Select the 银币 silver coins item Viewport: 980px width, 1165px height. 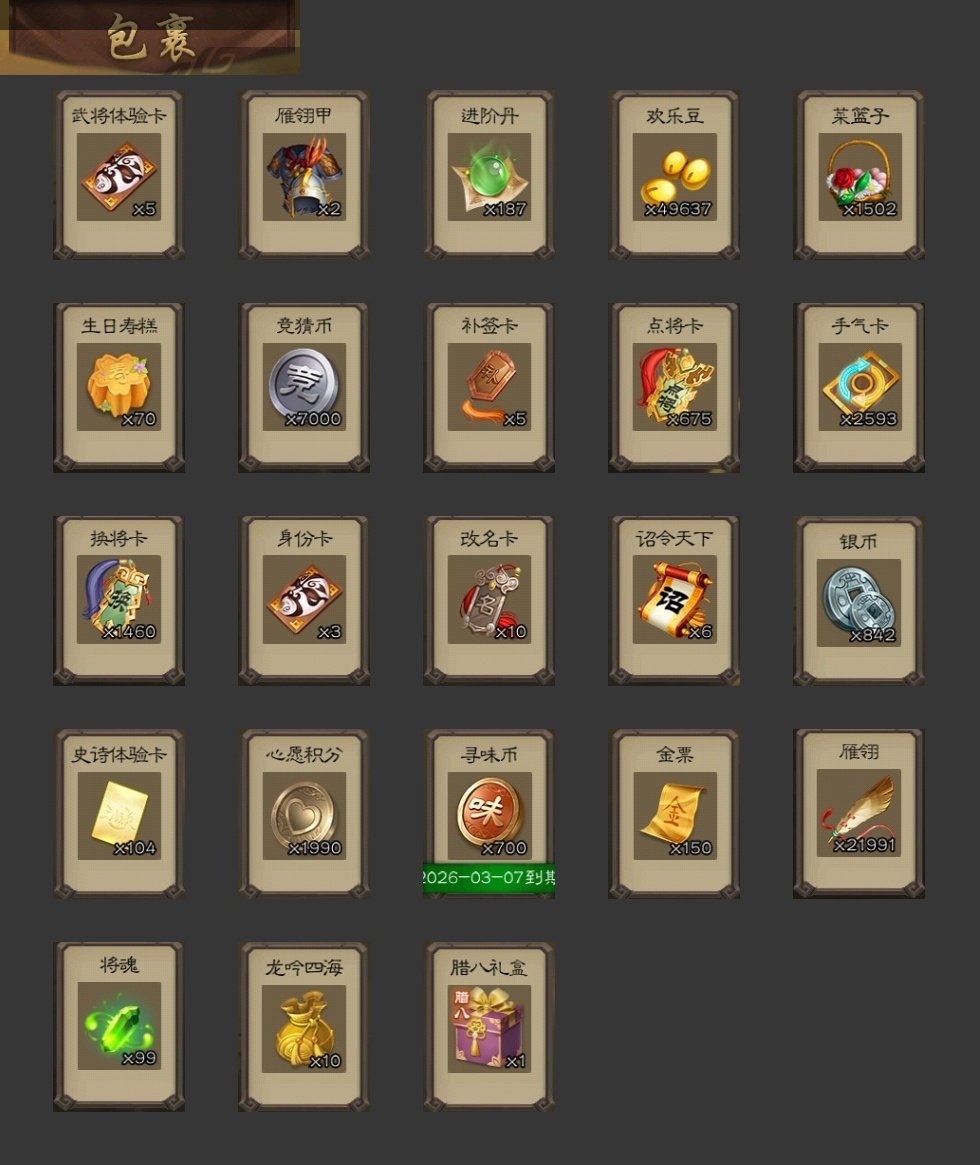pyautogui.click(x=859, y=600)
